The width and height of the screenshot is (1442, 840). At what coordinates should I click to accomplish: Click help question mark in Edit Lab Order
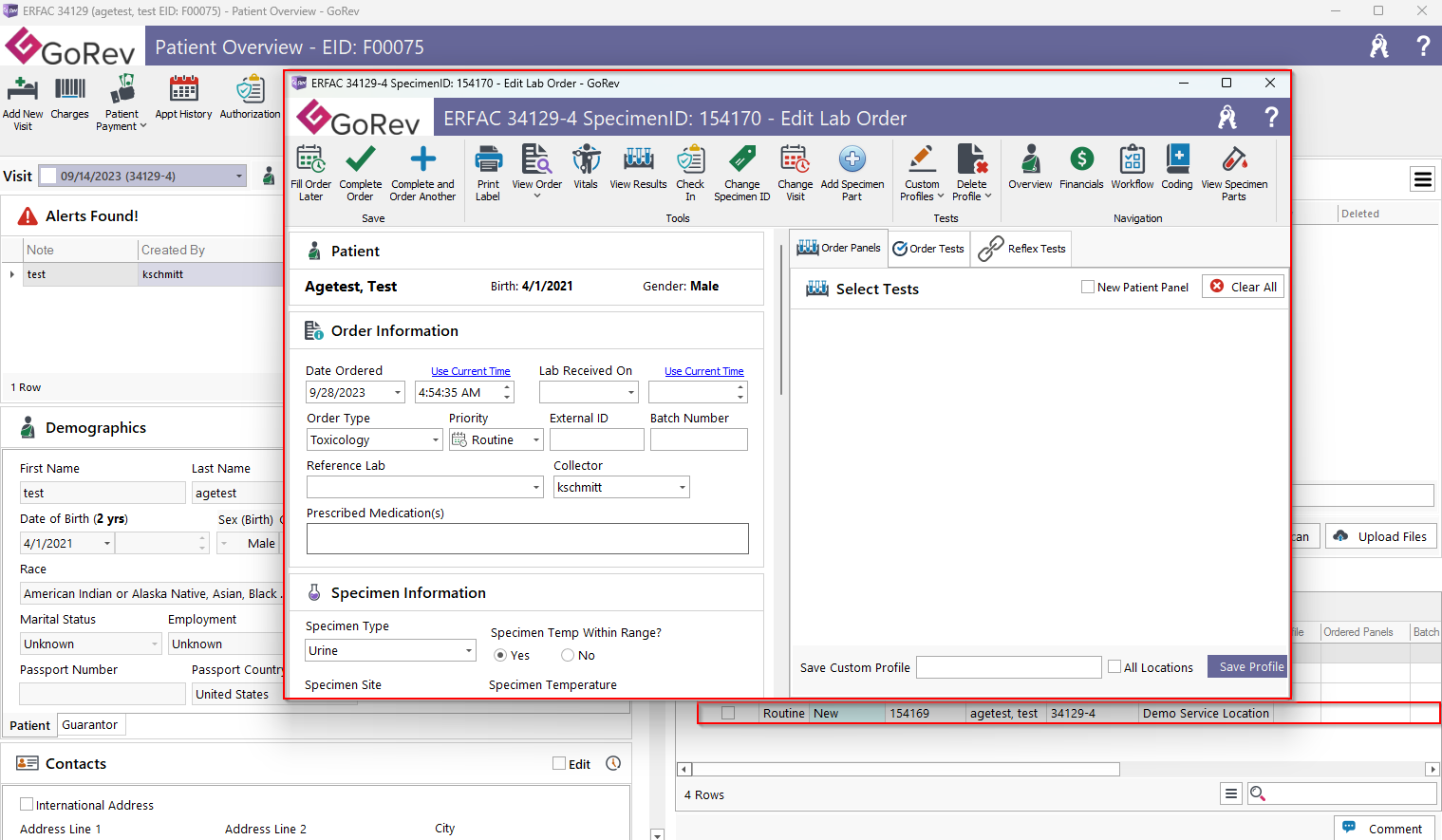1271,118
